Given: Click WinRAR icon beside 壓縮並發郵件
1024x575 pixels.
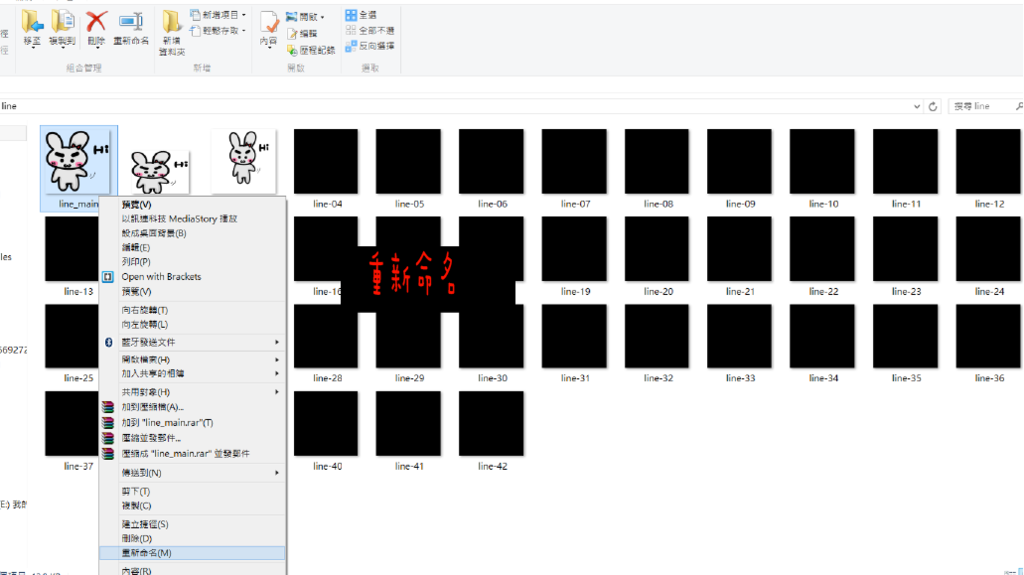Looking at the screenshot, I should click(108, 438).
